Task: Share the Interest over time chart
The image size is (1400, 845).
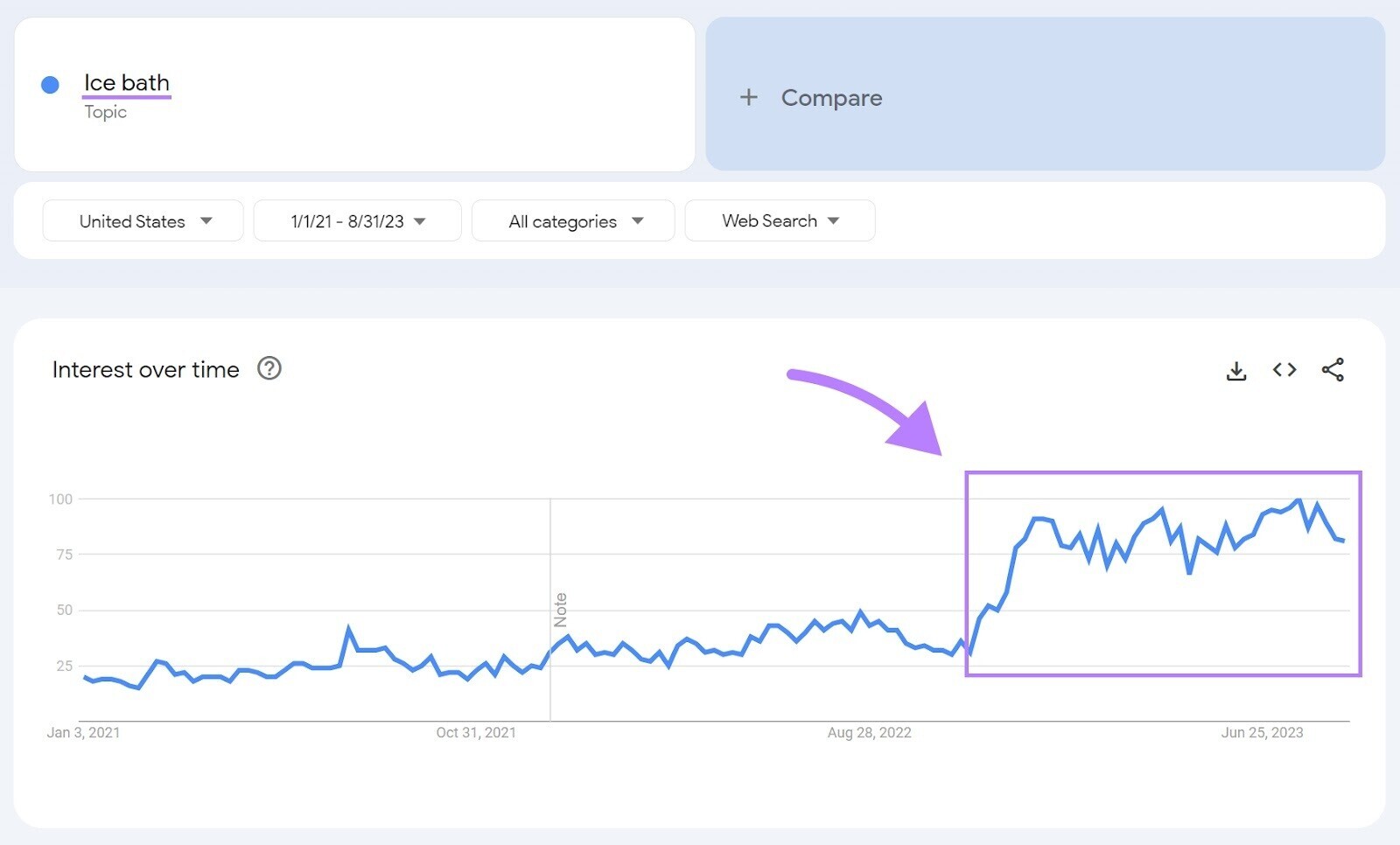Action: pos(1333,370)
